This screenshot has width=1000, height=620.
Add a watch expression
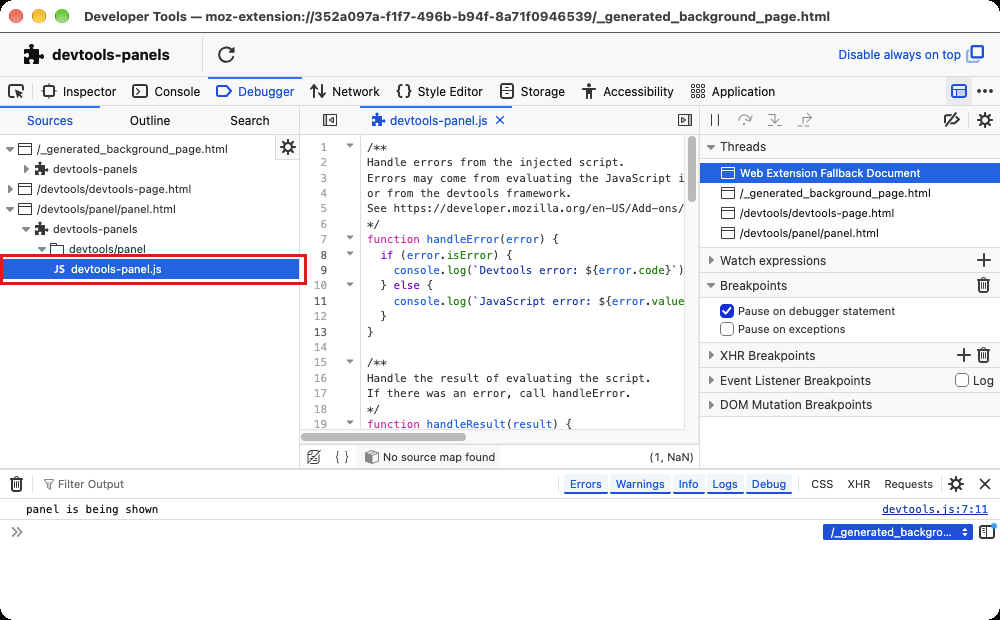[983, 260]
